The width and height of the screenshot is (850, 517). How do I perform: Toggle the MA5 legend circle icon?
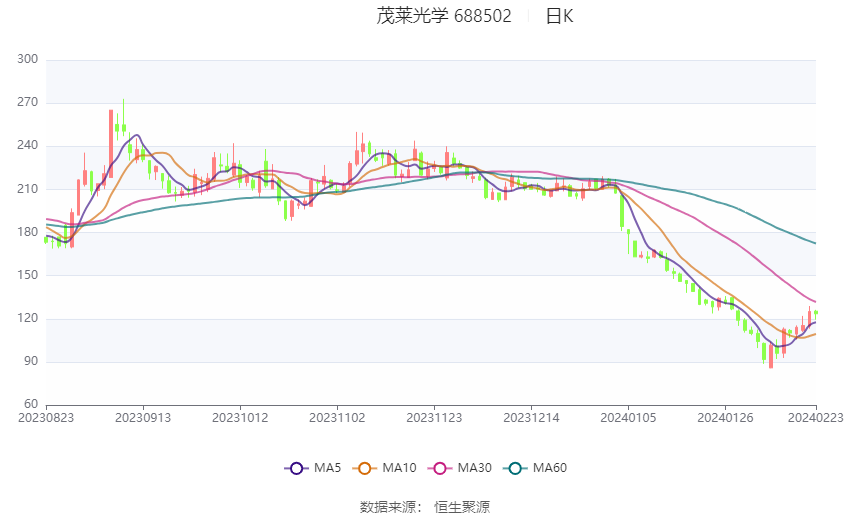pos(296,468)
